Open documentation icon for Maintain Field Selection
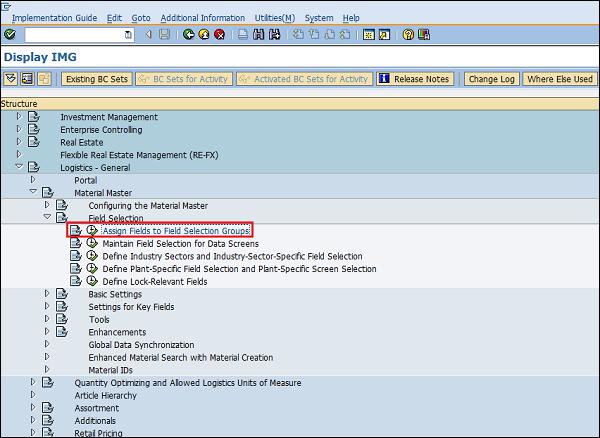The image size is (600, 438). (x=76, y=244)
